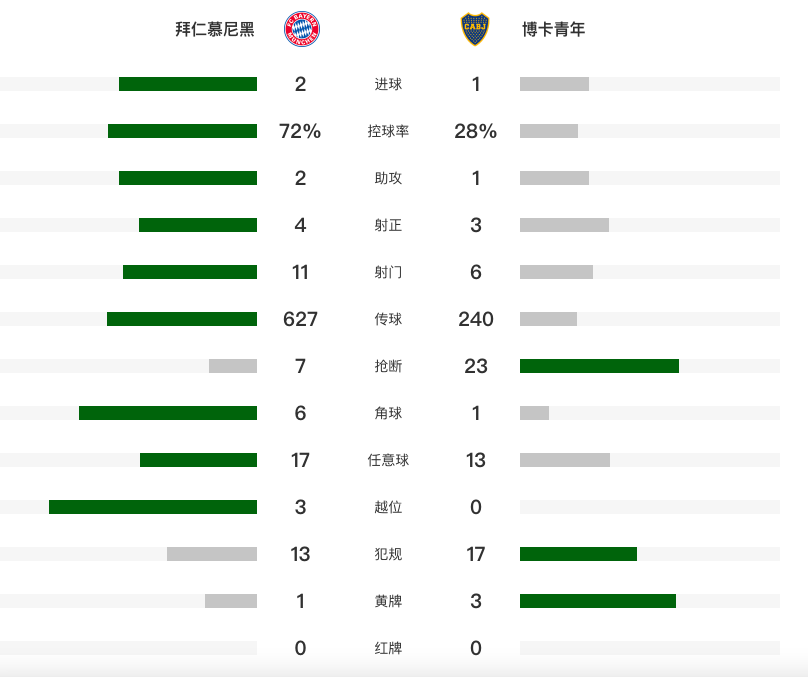Click Boca's green 抢断 bar

(x=599, y=366)
